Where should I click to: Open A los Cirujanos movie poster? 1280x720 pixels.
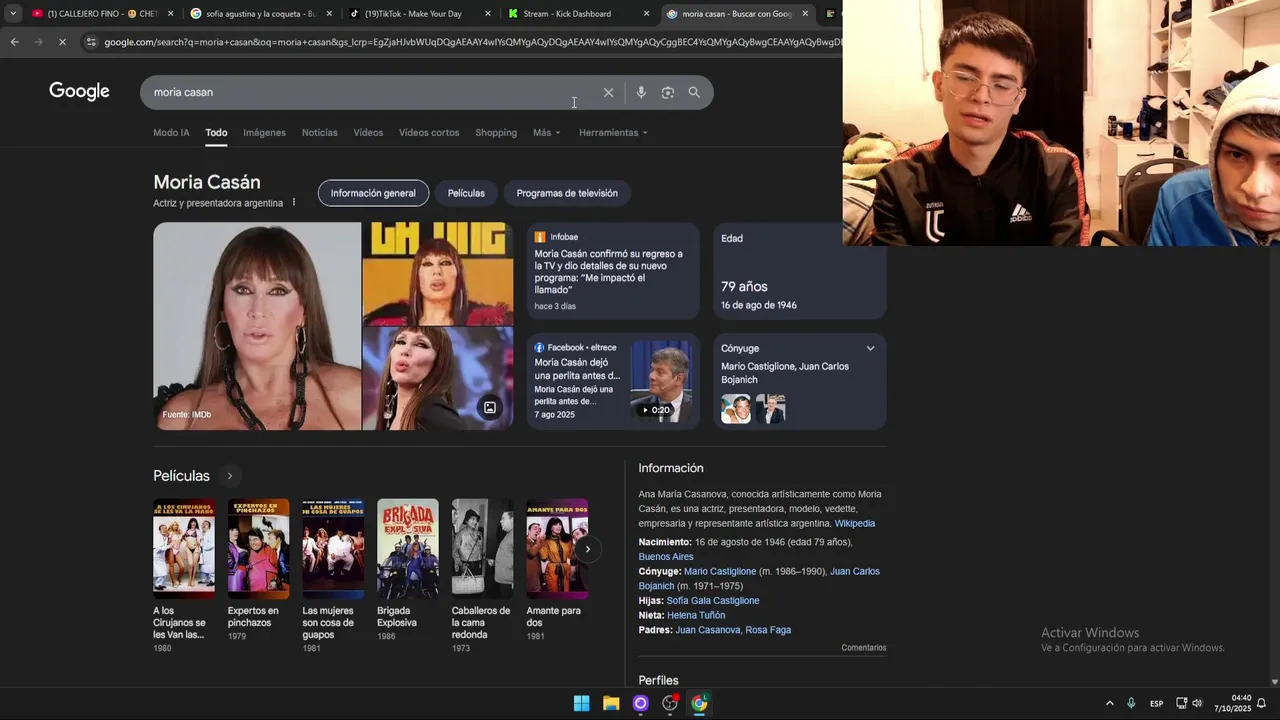(x=184, y=548)
